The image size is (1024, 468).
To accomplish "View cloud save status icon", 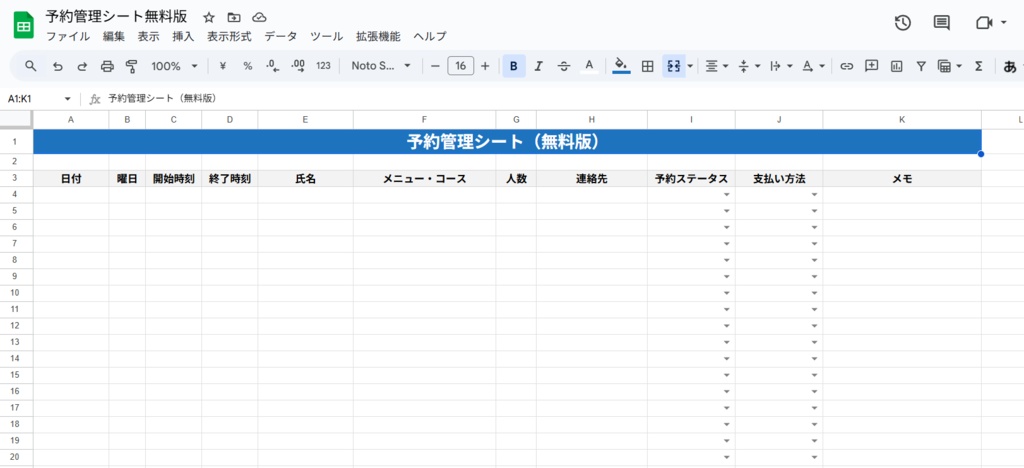I will pyautogui.click(x=259, y=18).
